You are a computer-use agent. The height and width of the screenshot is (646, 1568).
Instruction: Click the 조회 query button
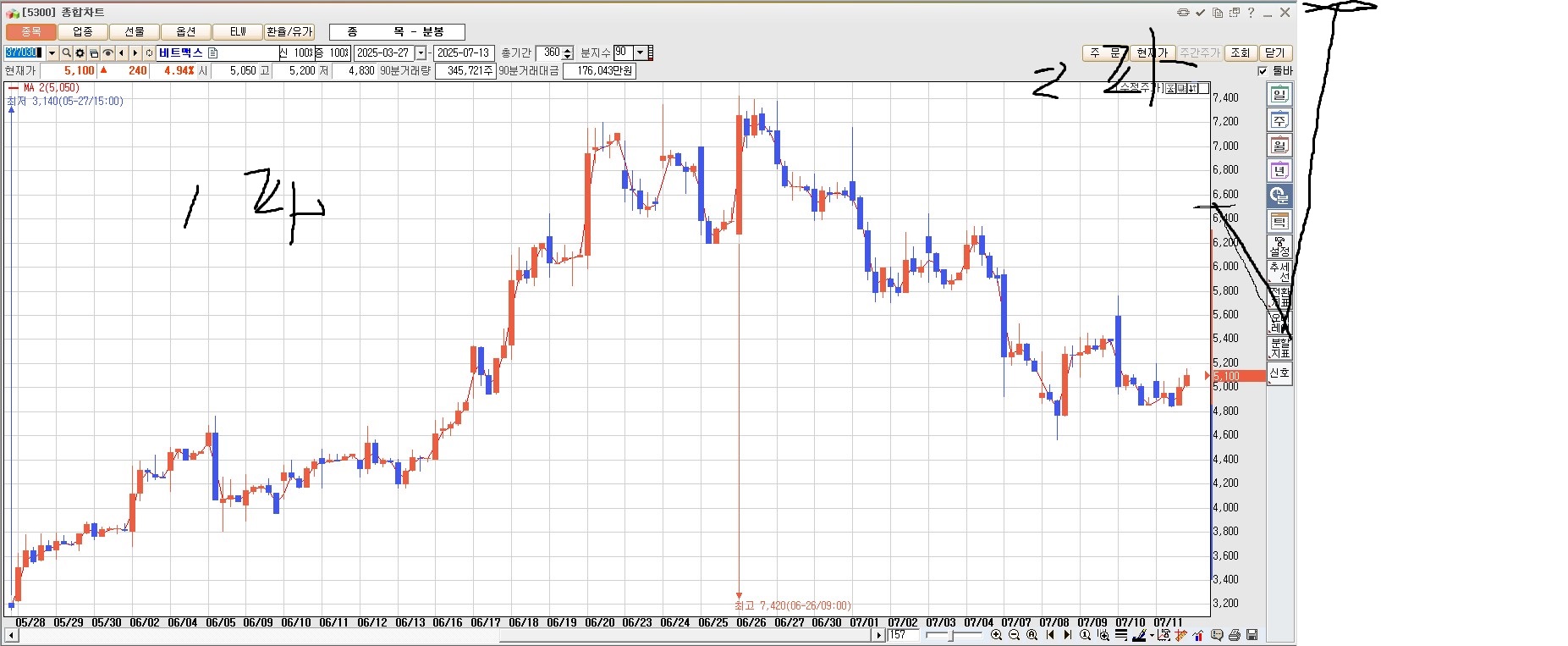(1241, 52)
